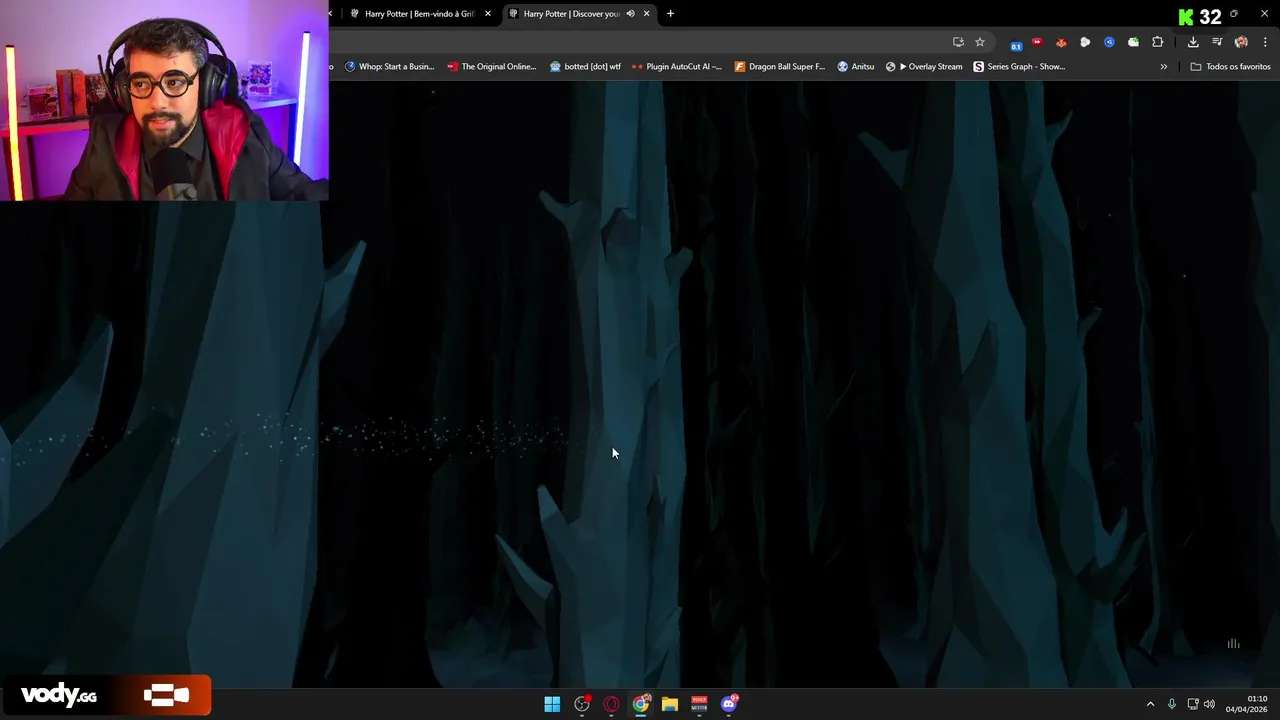This screenshot has height=720, width=1280.
Task: Close the 'Harry Potter | Discover your' tab
Action: (646, 14)
